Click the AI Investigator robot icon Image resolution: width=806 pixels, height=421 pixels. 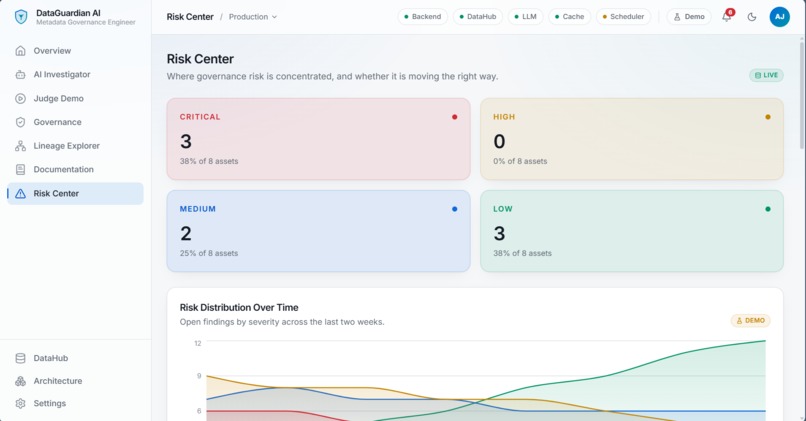pyautogui.click(x=21, y=75)
